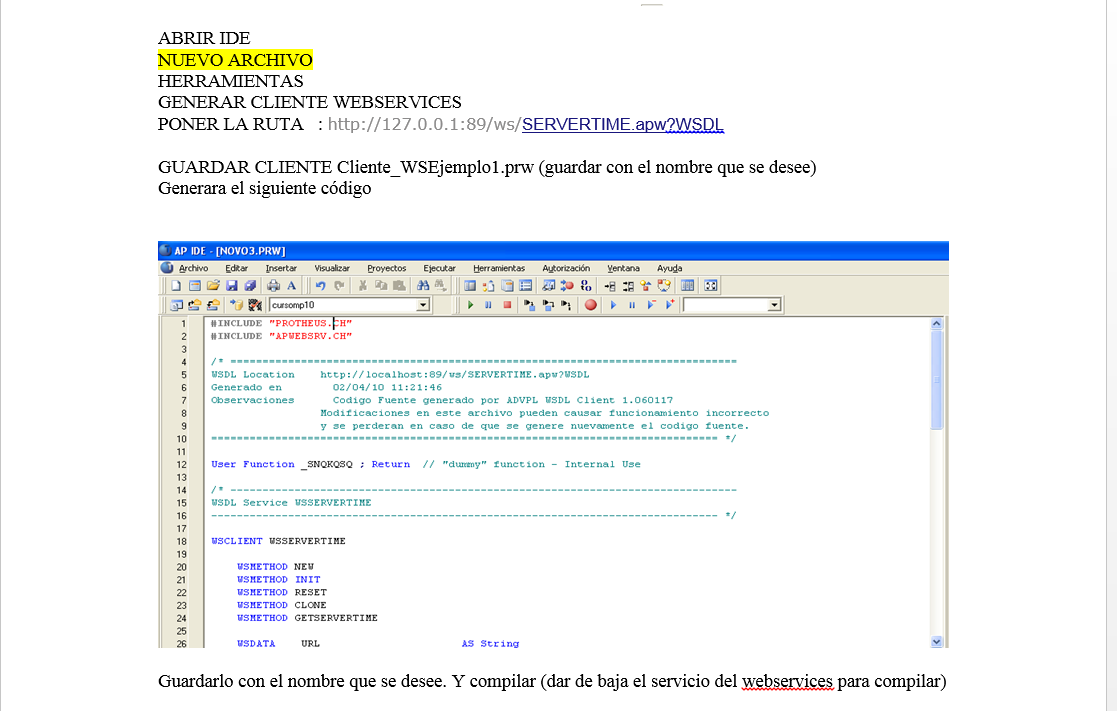Click the green Play run icon
This screenshot has width=1117, height=711.
(470, 305)
